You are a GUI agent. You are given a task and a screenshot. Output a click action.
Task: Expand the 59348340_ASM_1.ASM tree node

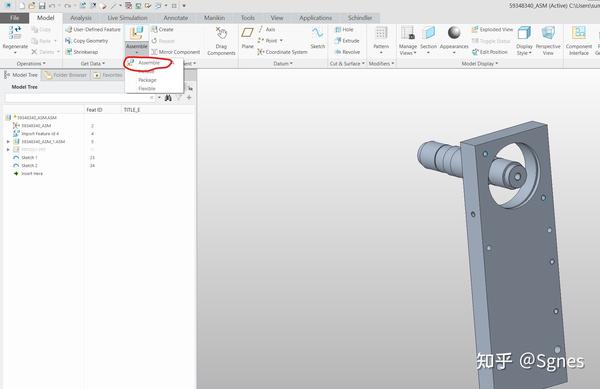point(8,142)
